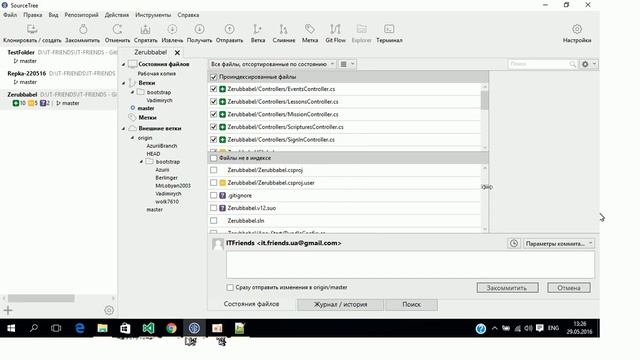Click the horizontal scrollbar under repository list
This screenshot has width=640, height=360.
[x=41, y=298]
